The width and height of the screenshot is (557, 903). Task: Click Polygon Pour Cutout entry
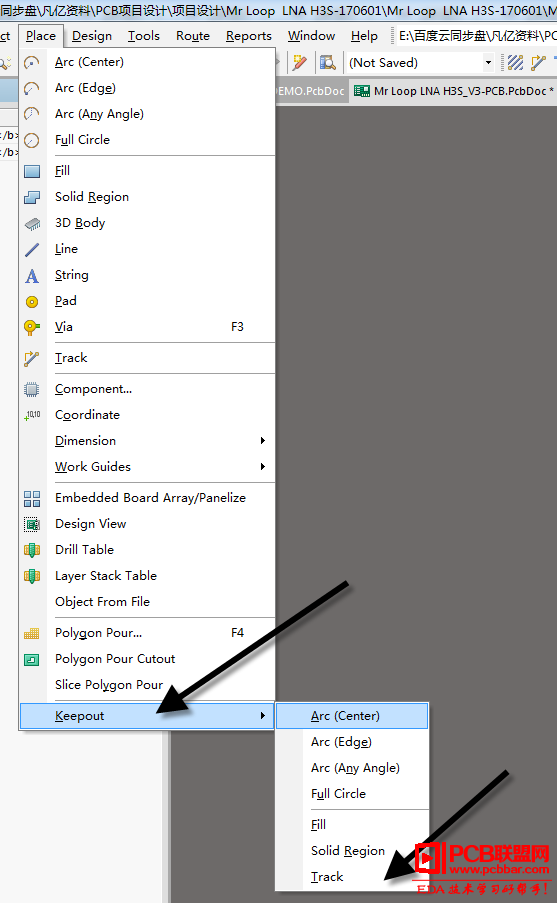pyautogui.click(x=115, y=659)
